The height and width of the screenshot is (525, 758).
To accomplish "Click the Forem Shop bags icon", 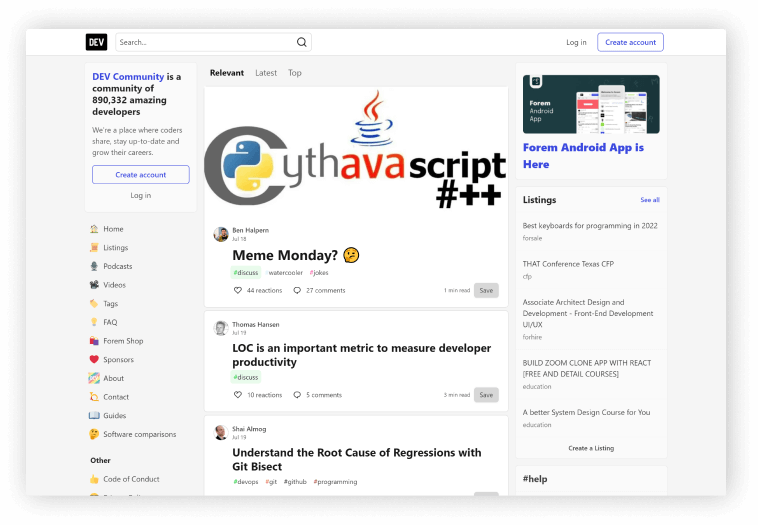I will coord(94,341).
